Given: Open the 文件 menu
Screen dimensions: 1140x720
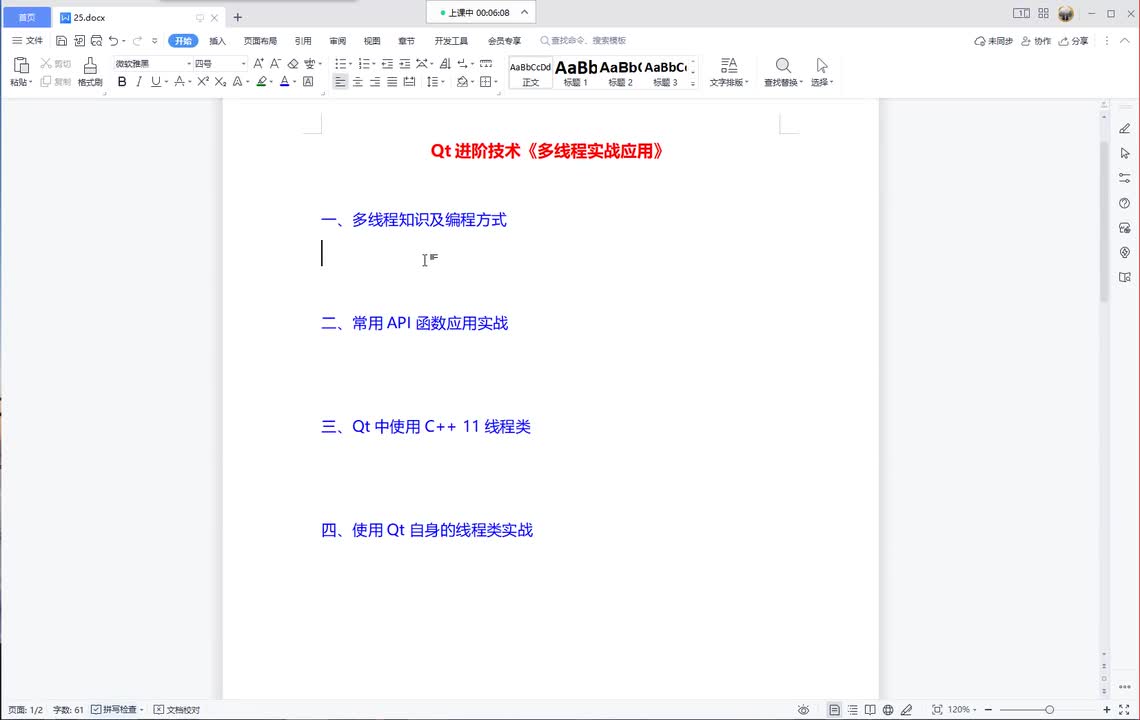Looking at the screenshot, I should click(28, 41).
